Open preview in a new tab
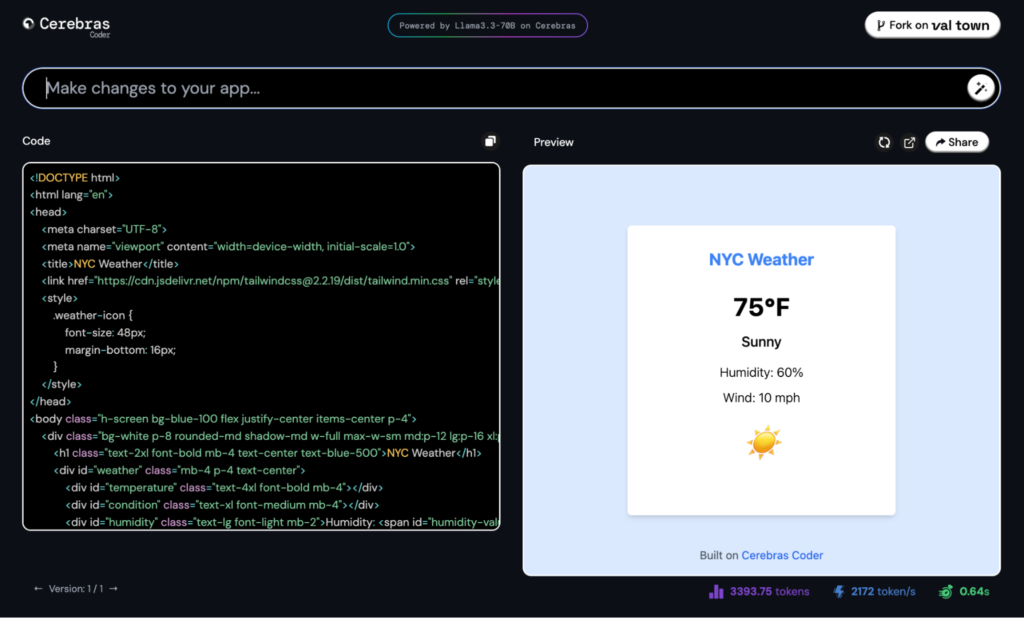Image resolution: width=1024 pixels, height=618 pixels. coord(909,142)
